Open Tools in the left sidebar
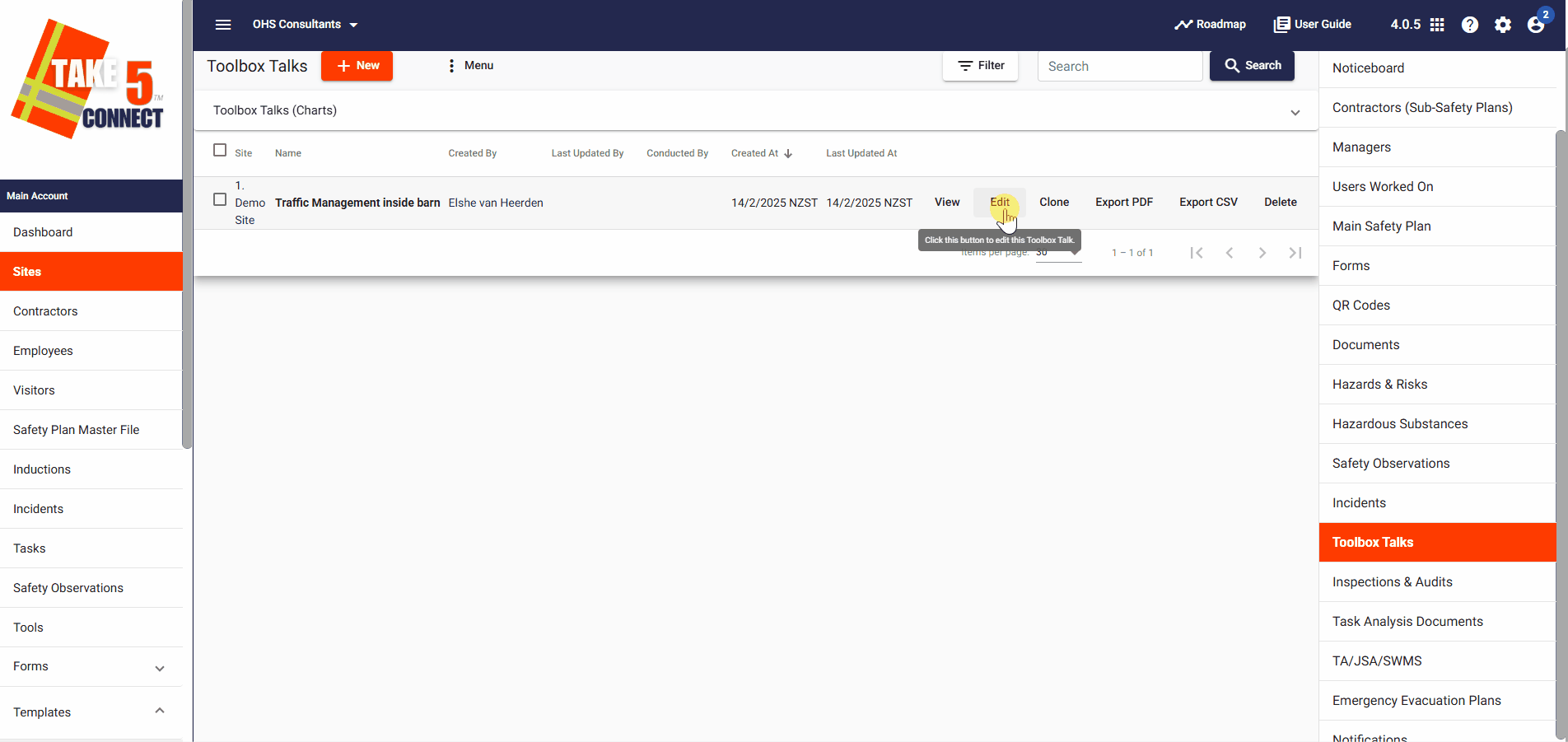 (91, 628)
